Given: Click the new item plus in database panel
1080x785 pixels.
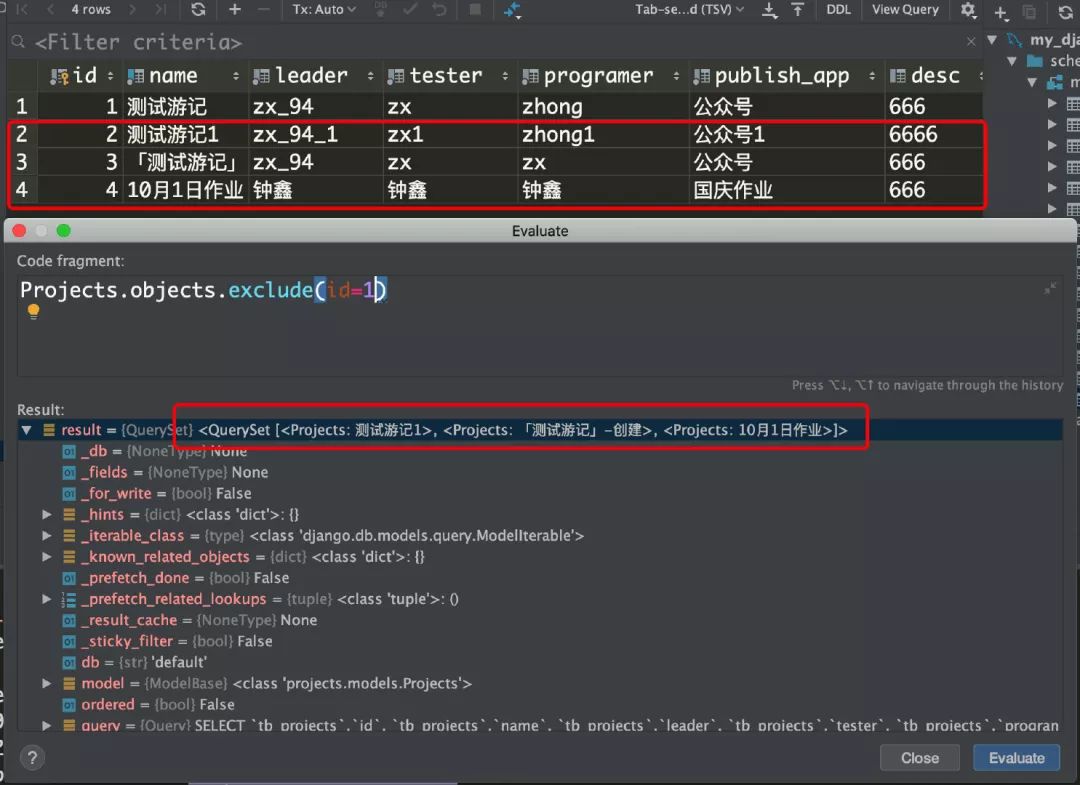Looking at the screenshot, I should 1001,12.
